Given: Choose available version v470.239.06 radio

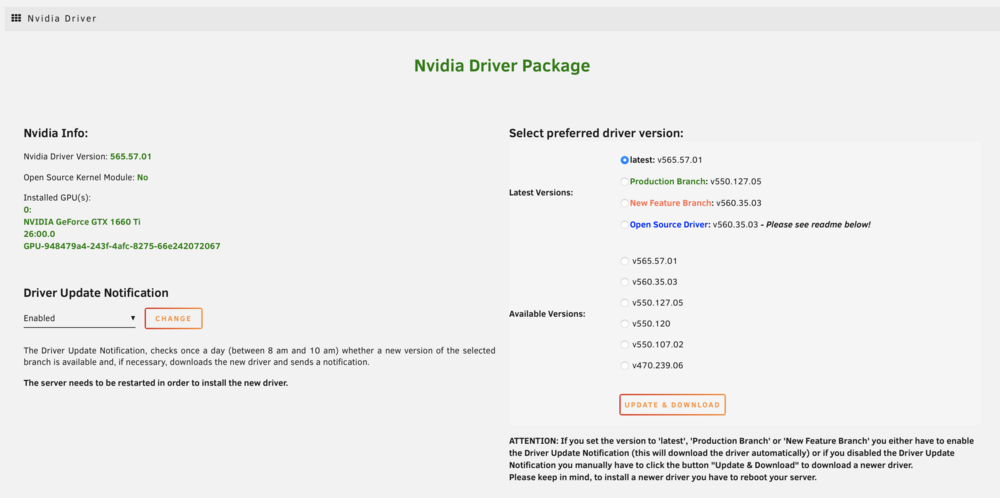Looking at the screenshot, I should click(x=624, y=366).
